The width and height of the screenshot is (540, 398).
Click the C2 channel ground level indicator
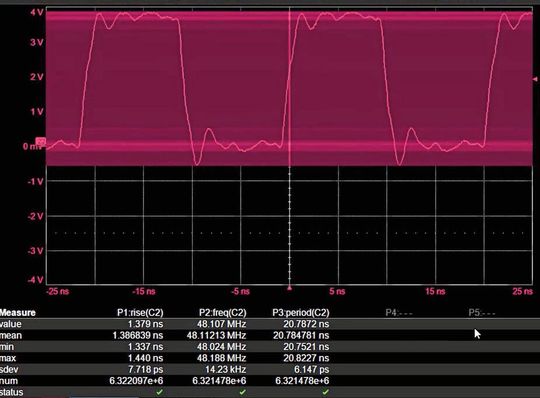pyautogui.click(x=41, y=141)
